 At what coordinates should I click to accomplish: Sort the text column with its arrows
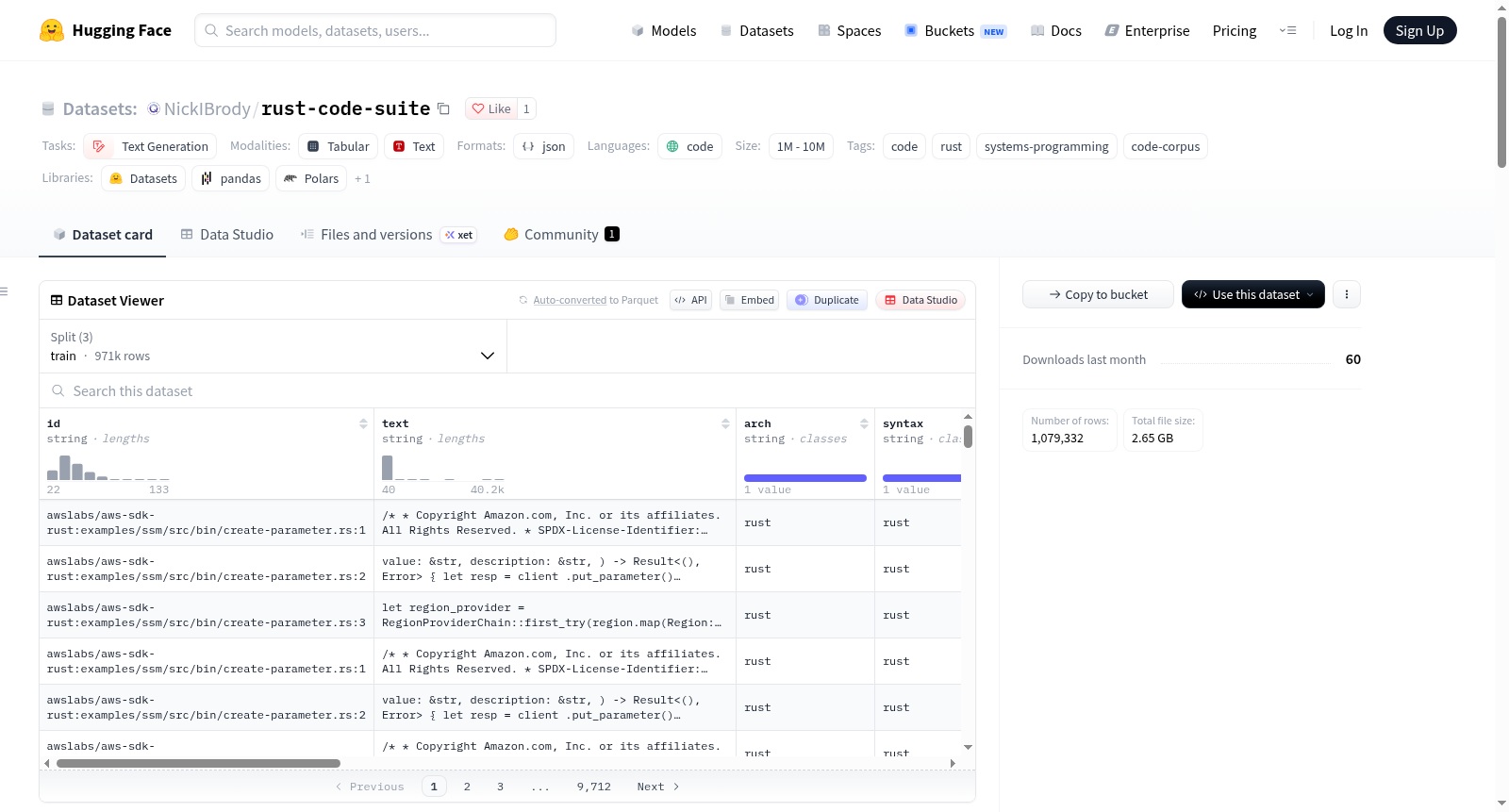click(x=725, y=423)
